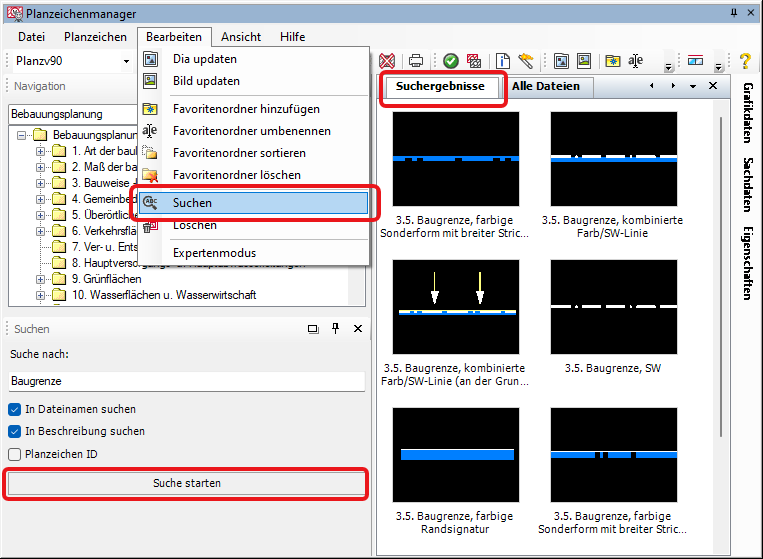Click the add favorites folder toolbar icon
The width and height of the screenshot is (763, 559).
[612, 61]
